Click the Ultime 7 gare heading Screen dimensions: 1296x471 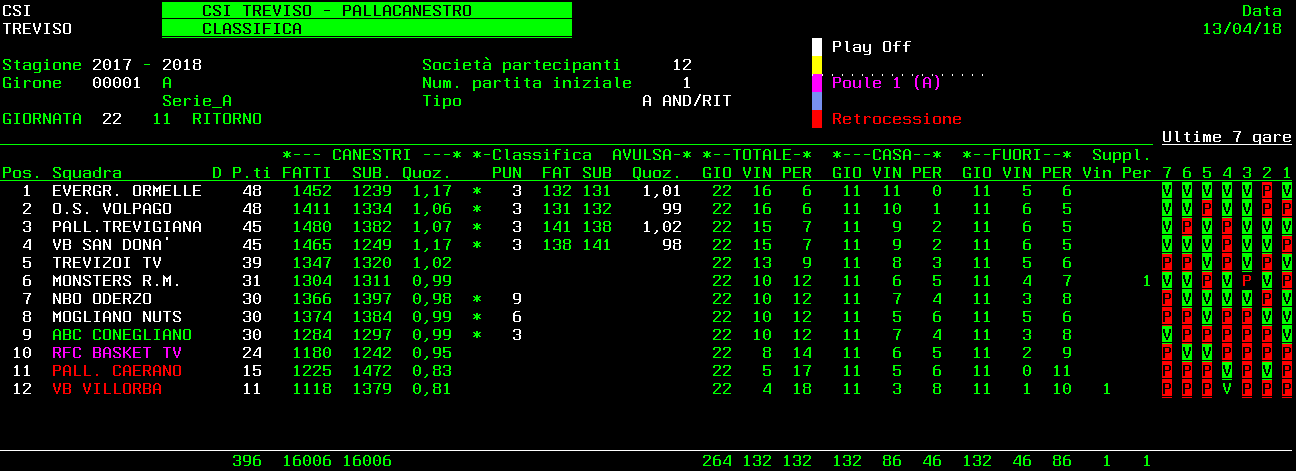tap(1226, 137)
